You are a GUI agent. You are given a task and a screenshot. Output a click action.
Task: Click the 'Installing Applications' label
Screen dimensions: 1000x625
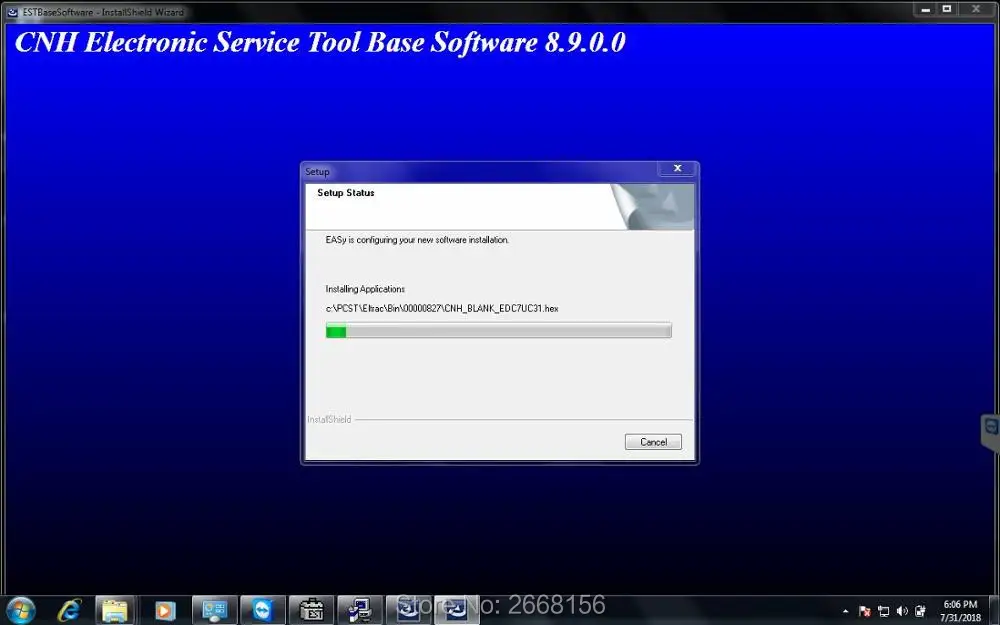[365, 289]
